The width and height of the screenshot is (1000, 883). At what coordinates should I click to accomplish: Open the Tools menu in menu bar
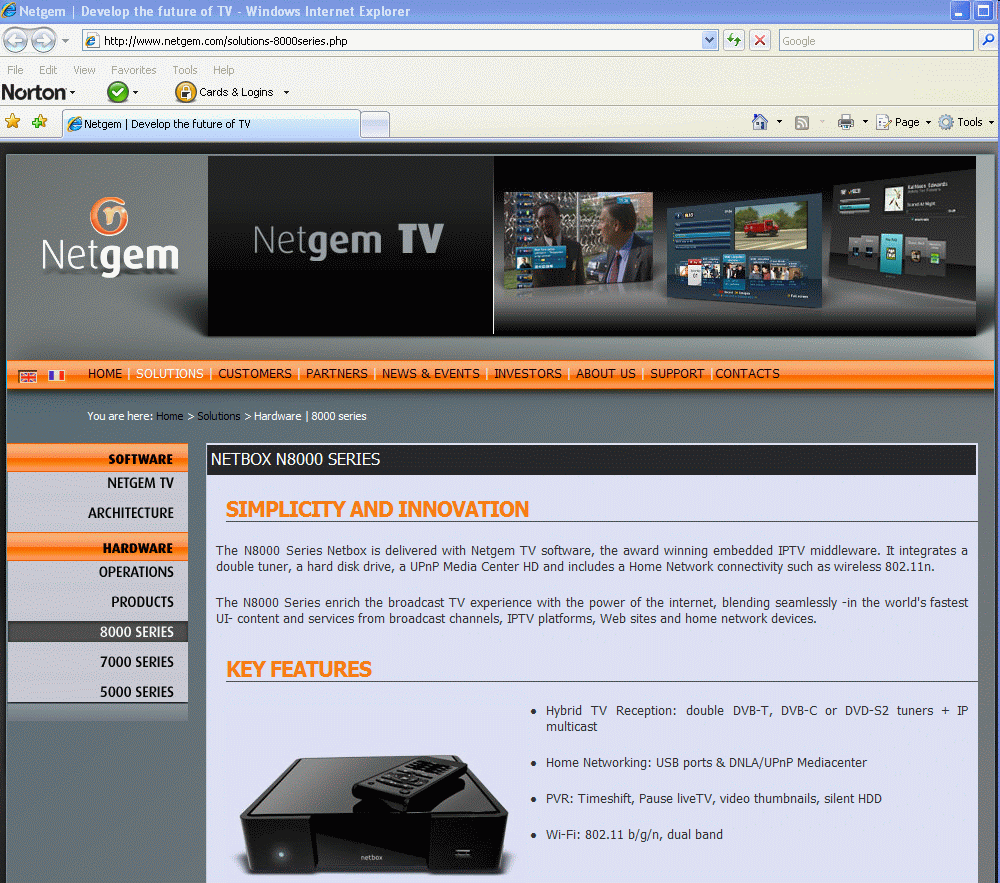(184, 70)
